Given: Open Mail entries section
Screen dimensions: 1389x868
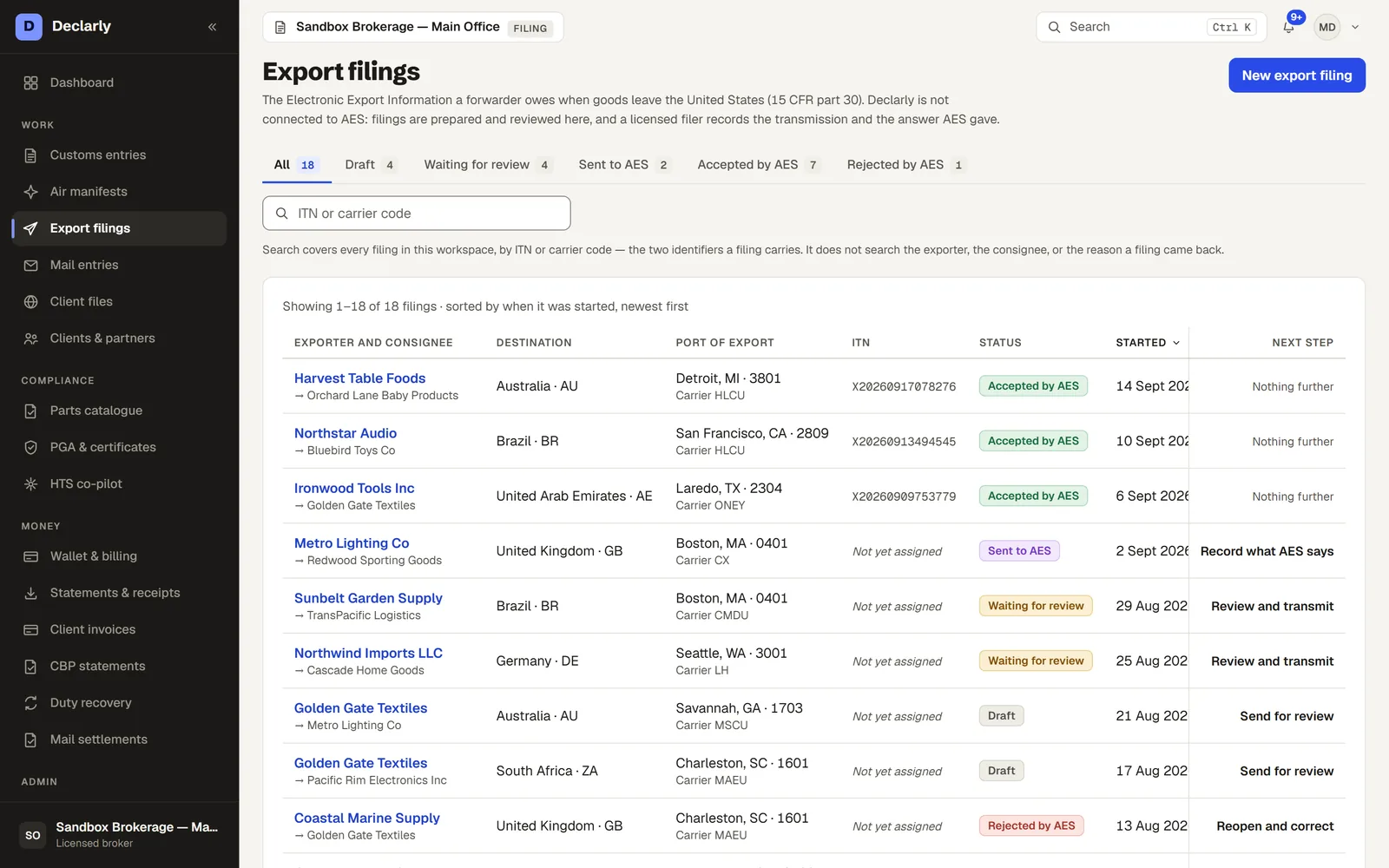Looking at the screenshot, I should 120,265.
